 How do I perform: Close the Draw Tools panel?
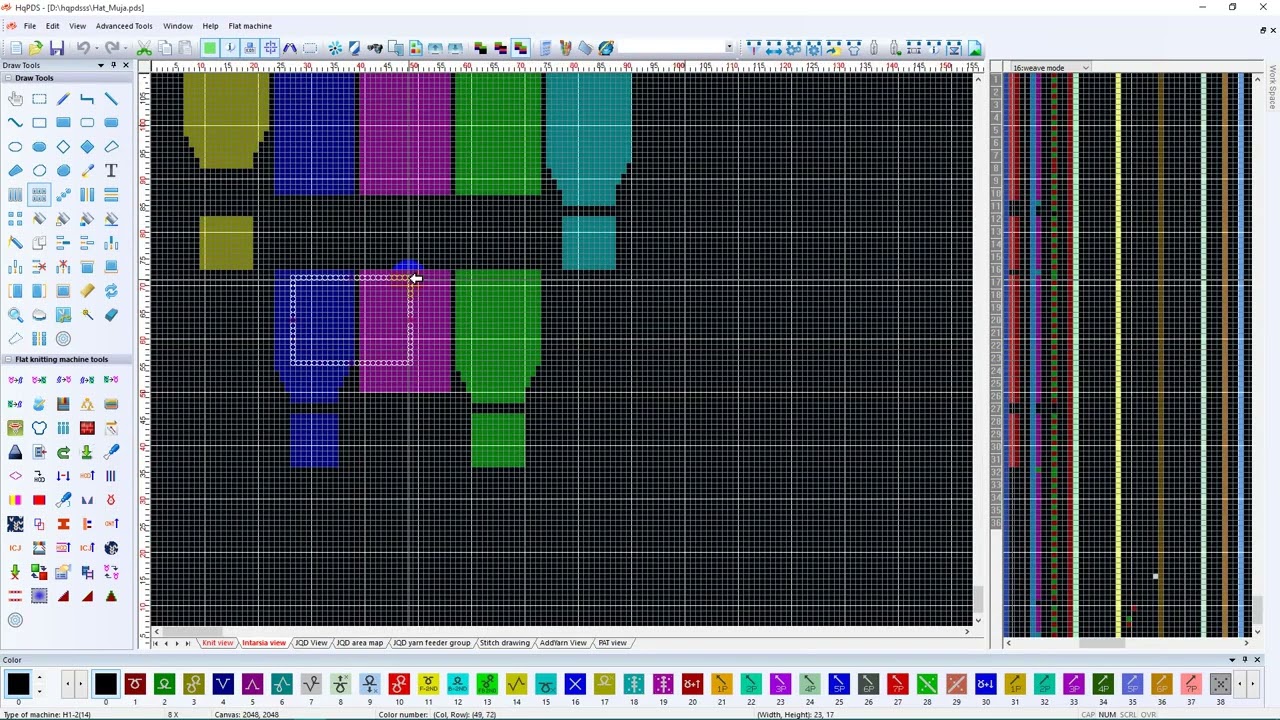[125, 65]
